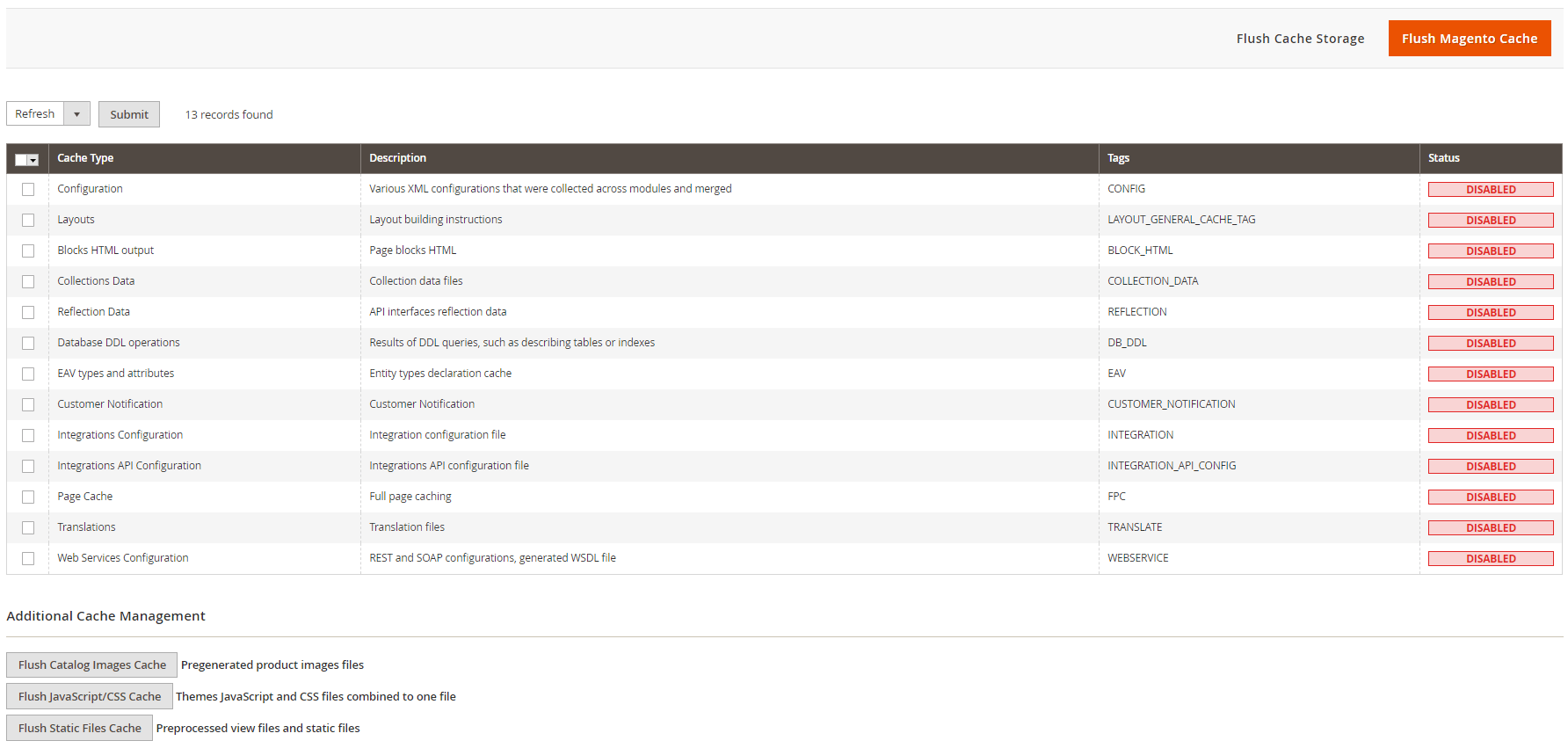Image resolution: width=1568 pixels, height=748 pixels.
Task: Click 'Additional Cache Management' heading
Action: [105, 616]
